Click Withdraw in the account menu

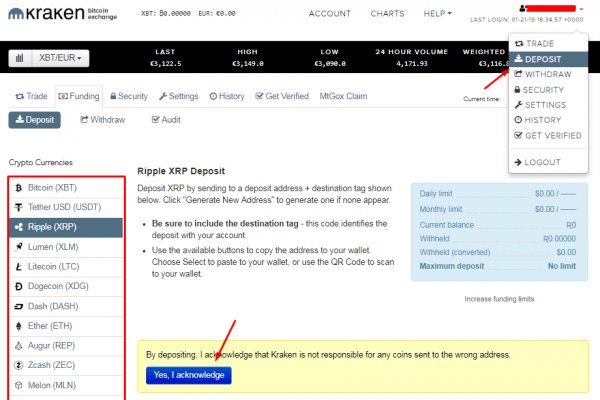pyautogui.click(x=548, y=74)
